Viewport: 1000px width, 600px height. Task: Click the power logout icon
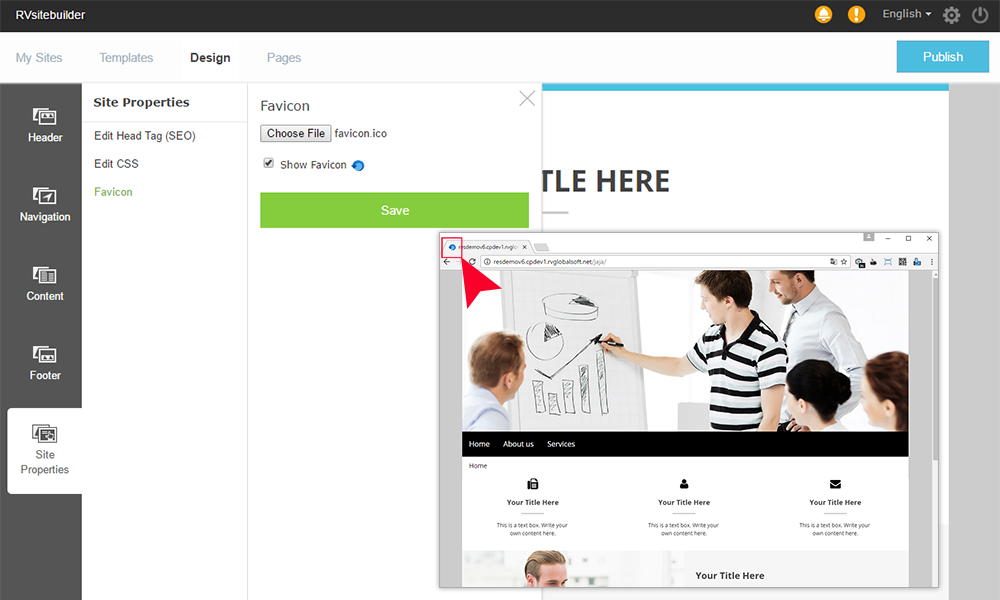click(980, 15)
